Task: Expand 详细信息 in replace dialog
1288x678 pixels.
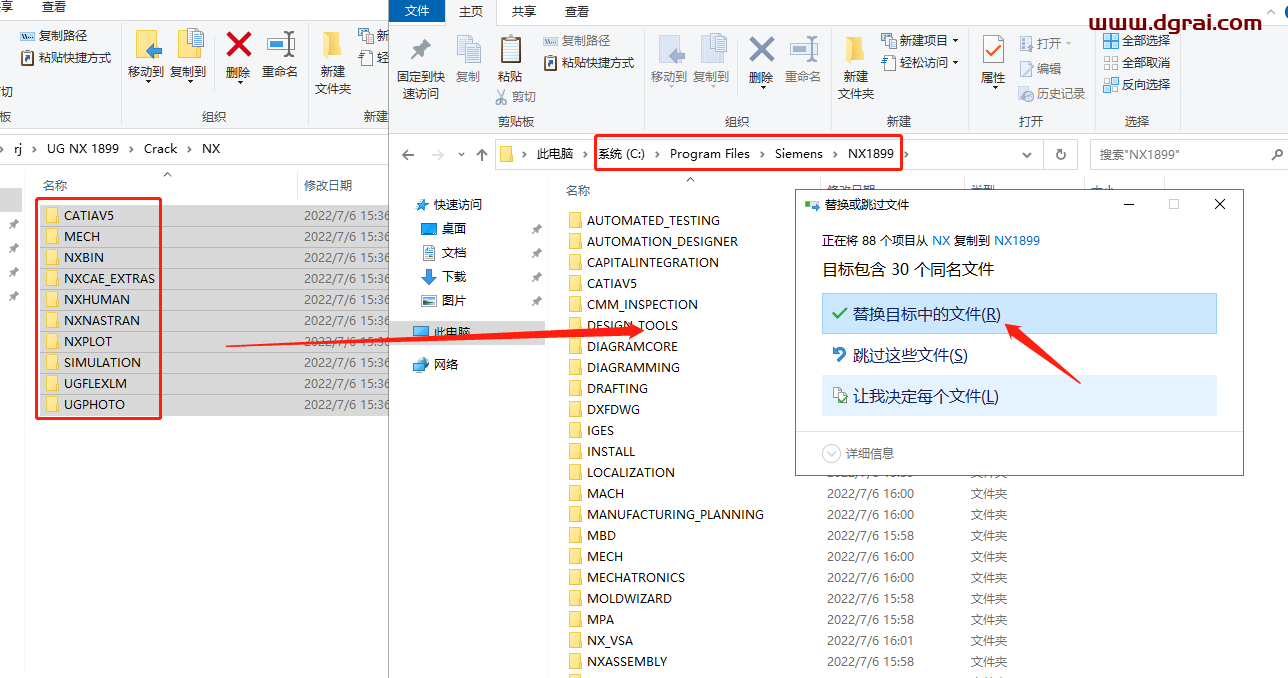Action: pyautogui.click(x=858, y=453)
